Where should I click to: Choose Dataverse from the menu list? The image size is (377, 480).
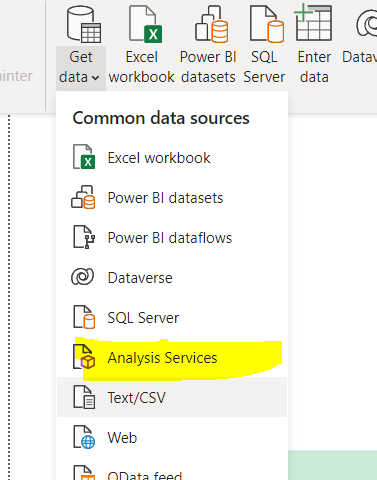point(172,278)
